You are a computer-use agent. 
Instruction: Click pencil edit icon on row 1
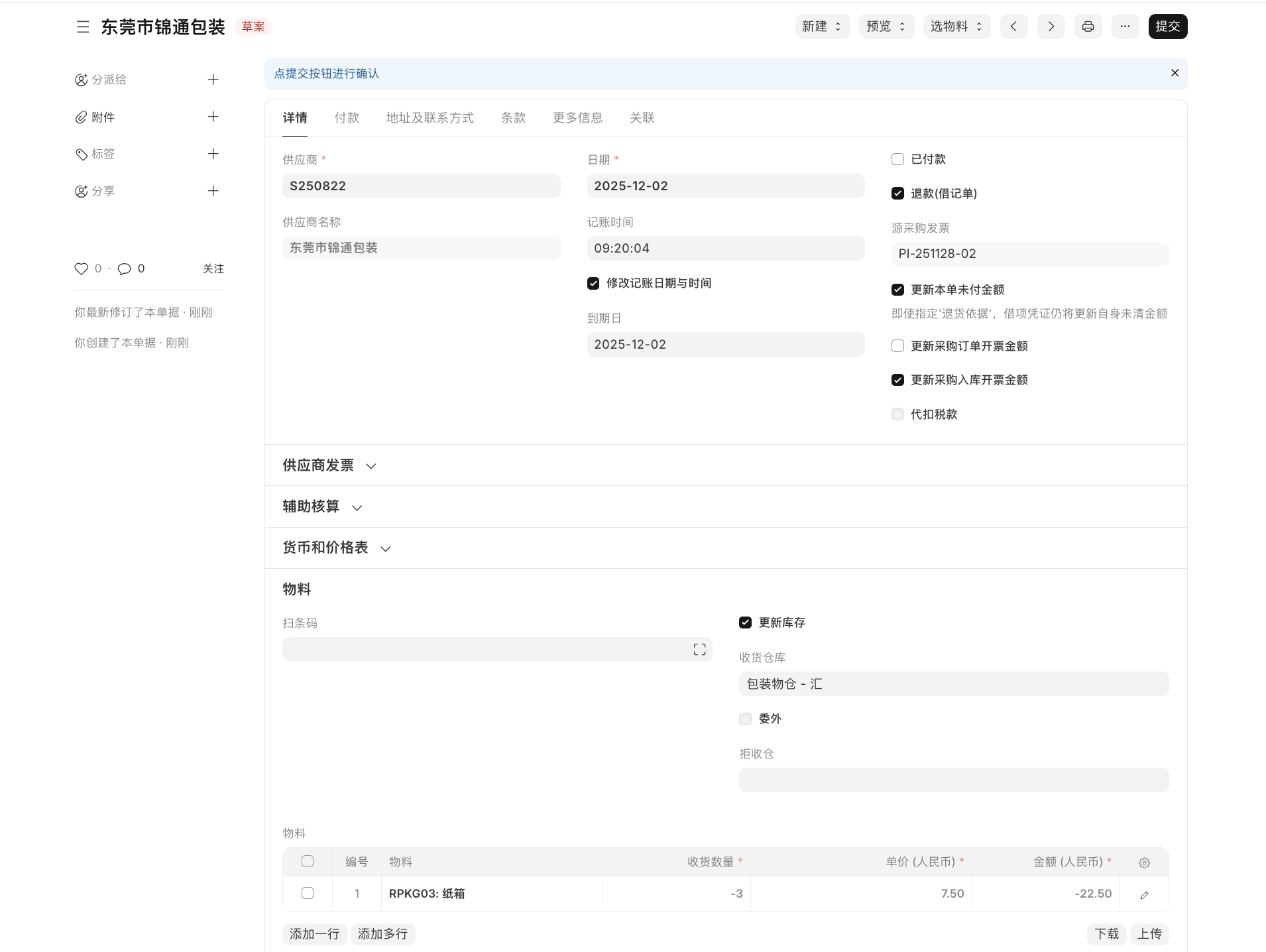click(1144, 895)
